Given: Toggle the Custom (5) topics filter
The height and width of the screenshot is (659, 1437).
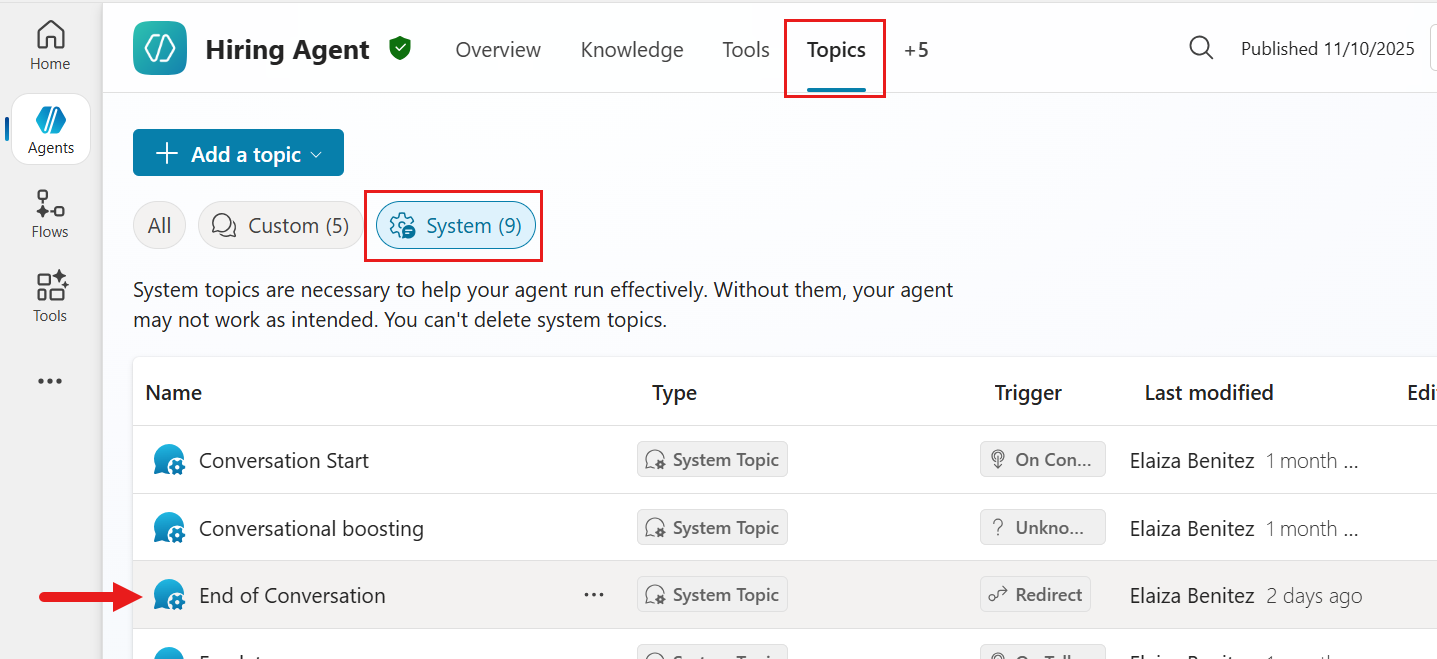Looking at the screenshot, I should tap(280, 225).
